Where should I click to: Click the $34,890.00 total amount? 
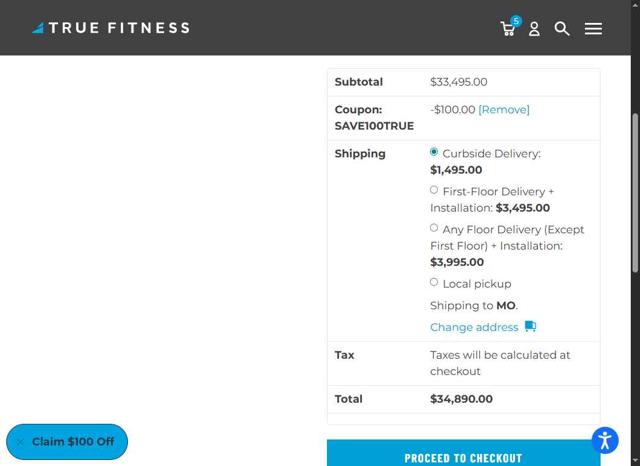point(461,399)
